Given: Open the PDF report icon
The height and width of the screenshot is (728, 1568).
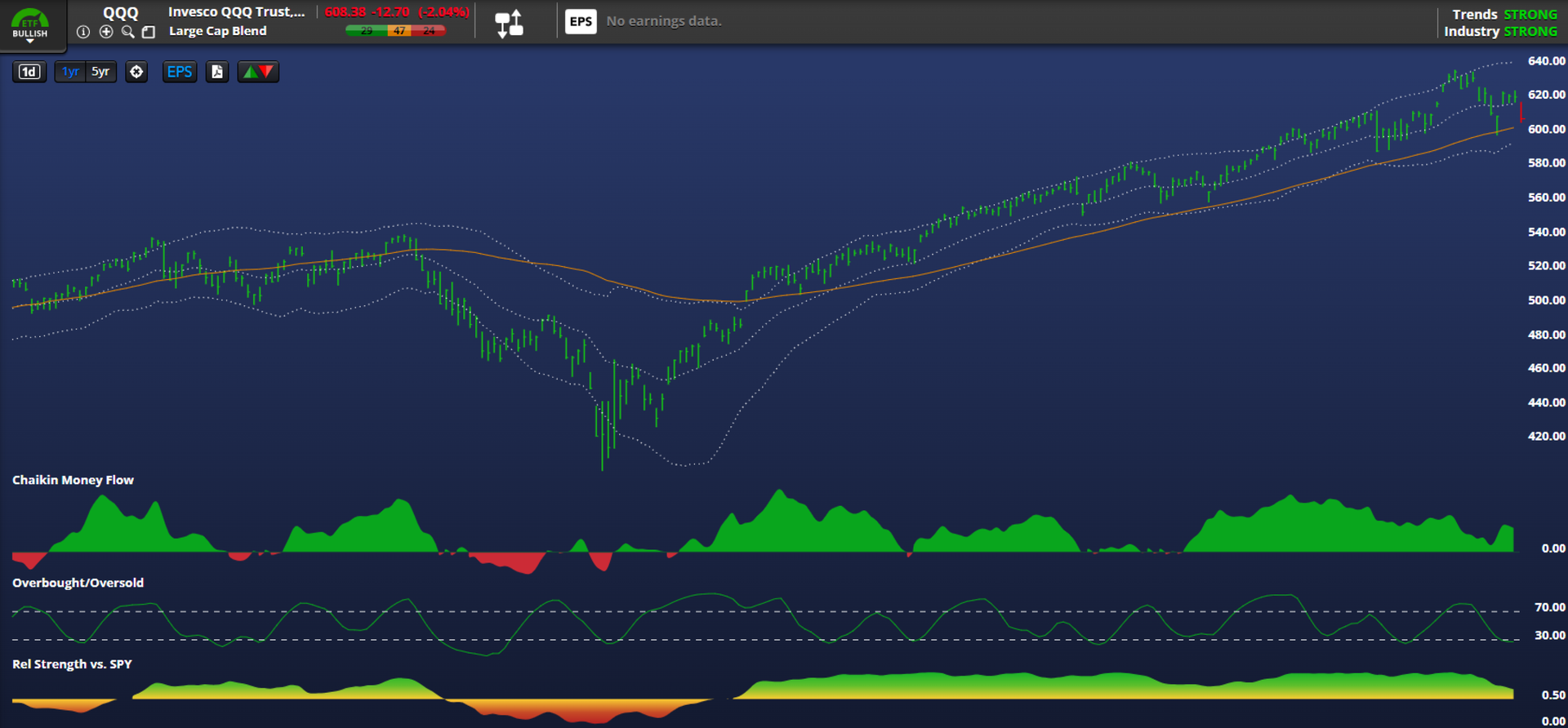Looking at the screenshot, I should tap(217, 72).
